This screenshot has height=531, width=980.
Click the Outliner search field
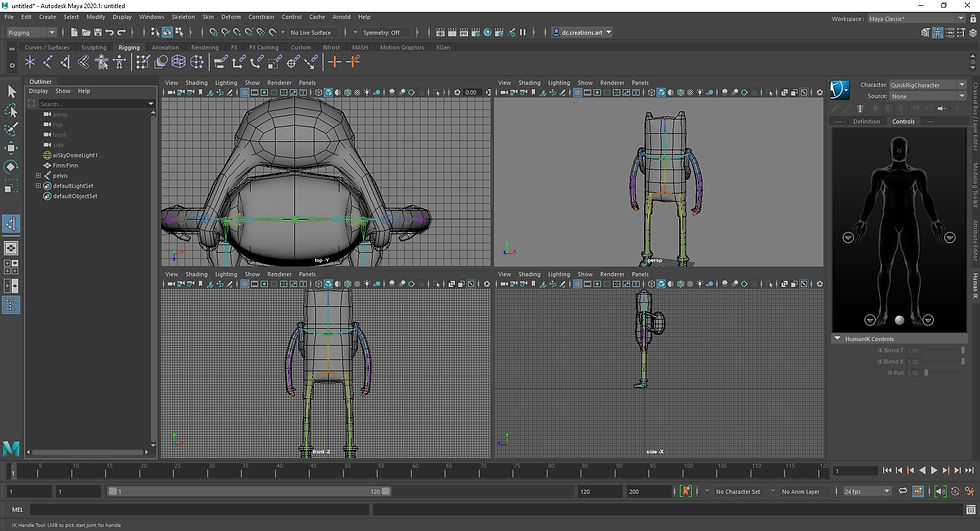click(x=92, y=103)
